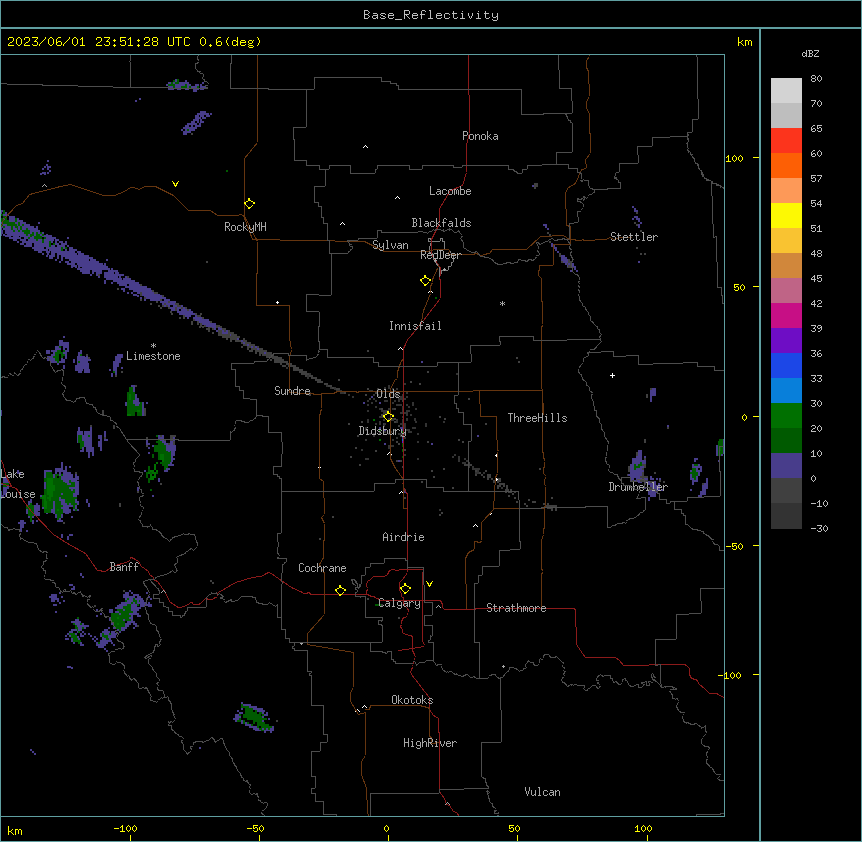This screenshot has height=842, width=862.
Task: Click the yellow diamond marker south of RedDeer
Action: tap(426, 281)
